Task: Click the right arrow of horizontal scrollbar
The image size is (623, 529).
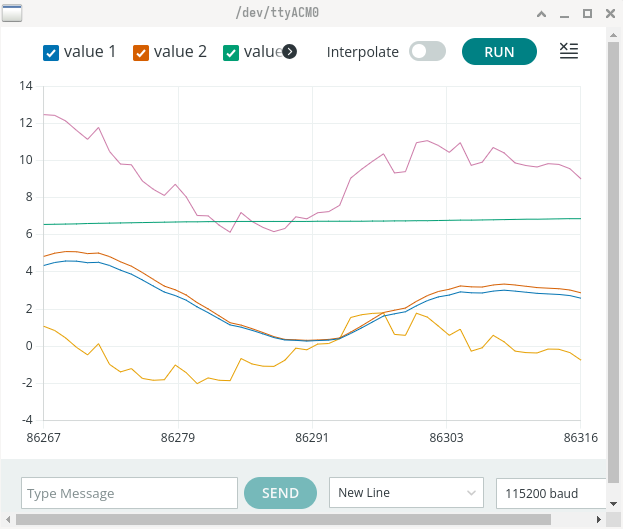Action: [x=601, y=520]
